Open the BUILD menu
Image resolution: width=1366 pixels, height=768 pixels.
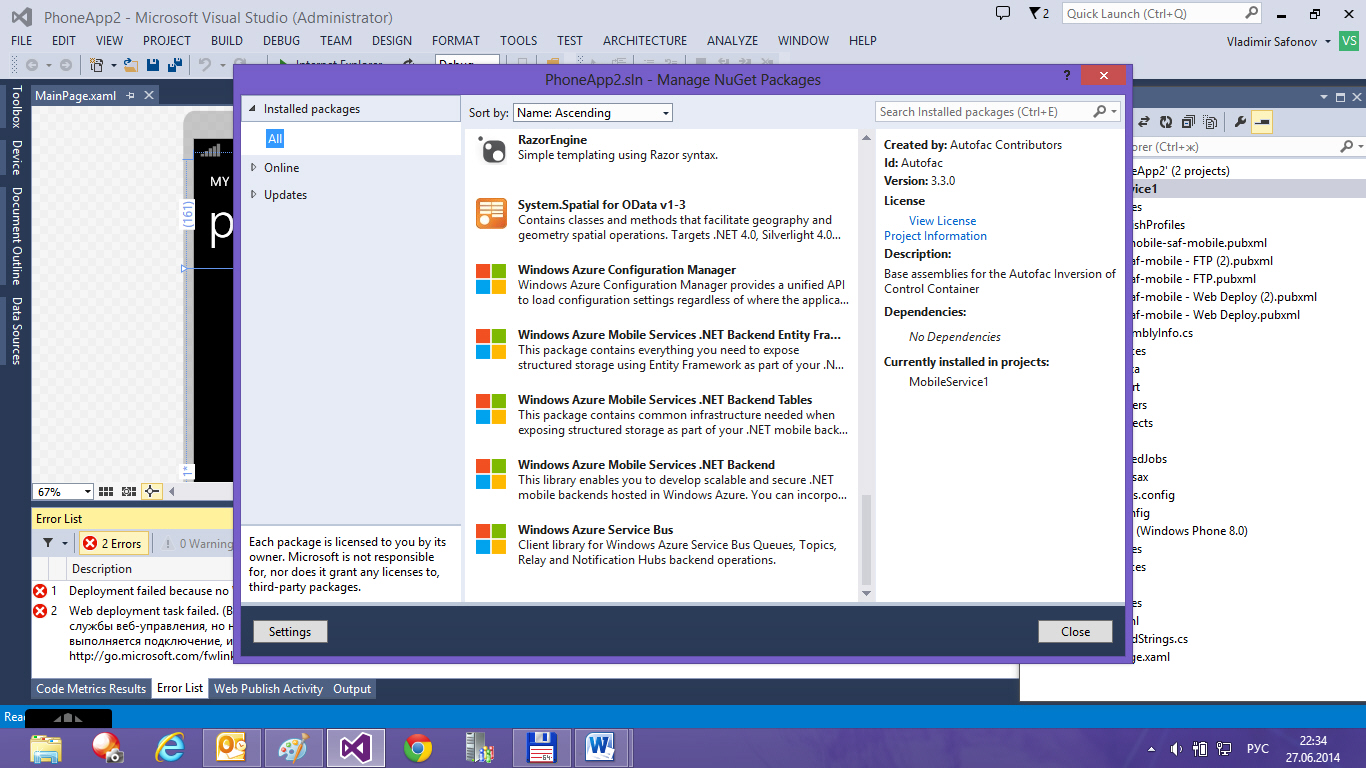[227, 41]
